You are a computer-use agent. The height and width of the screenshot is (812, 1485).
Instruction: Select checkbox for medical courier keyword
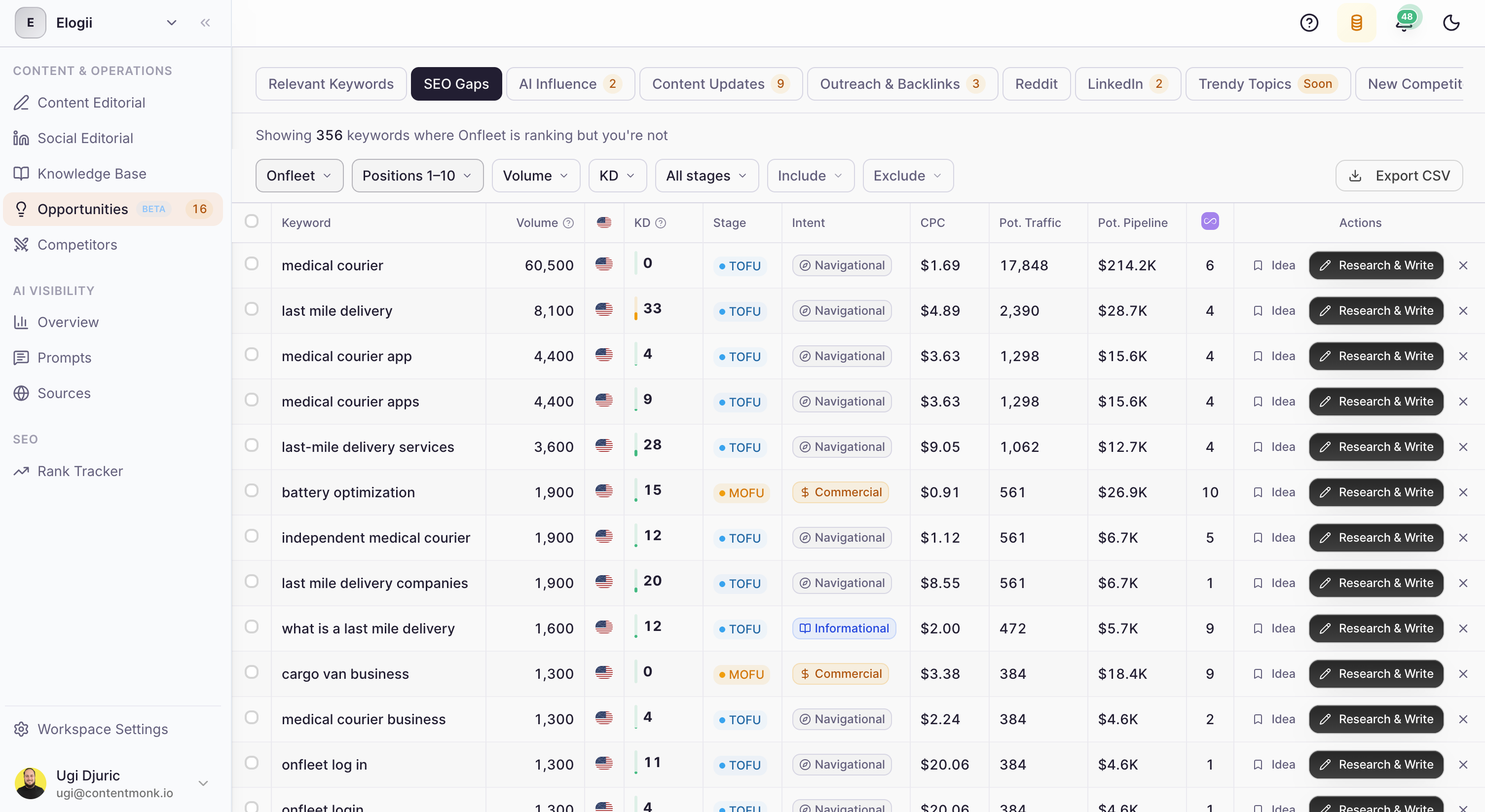[252, 264]
